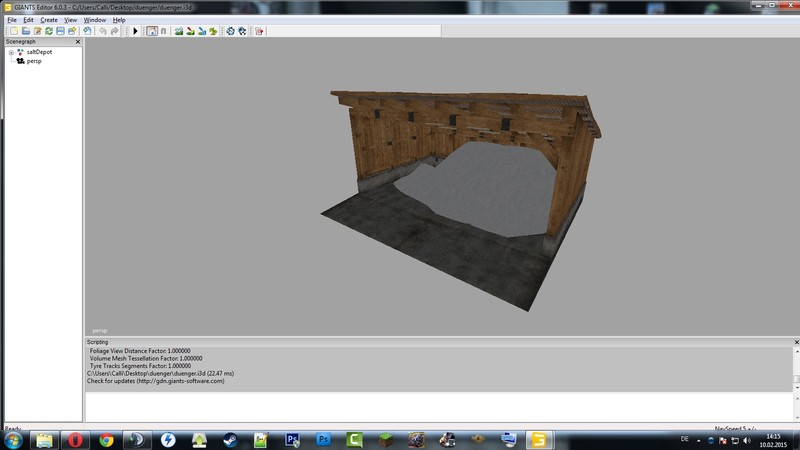800x450 pixels.
Task: Open the File menu
Action: point(12,20)
